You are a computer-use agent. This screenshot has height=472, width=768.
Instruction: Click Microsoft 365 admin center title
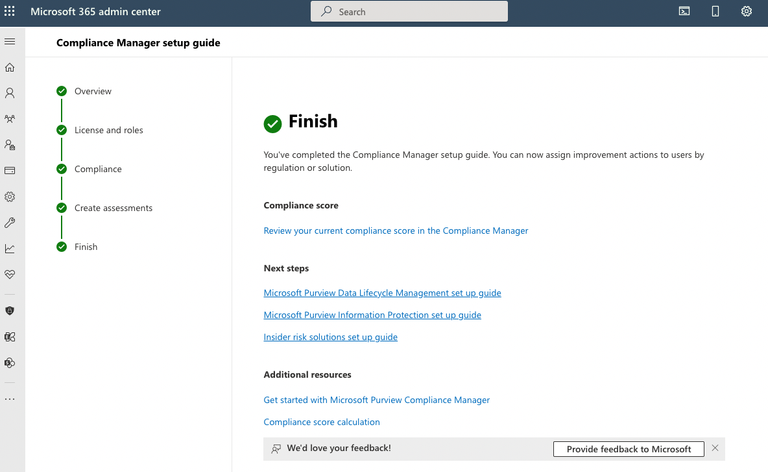tap(96, 12)
